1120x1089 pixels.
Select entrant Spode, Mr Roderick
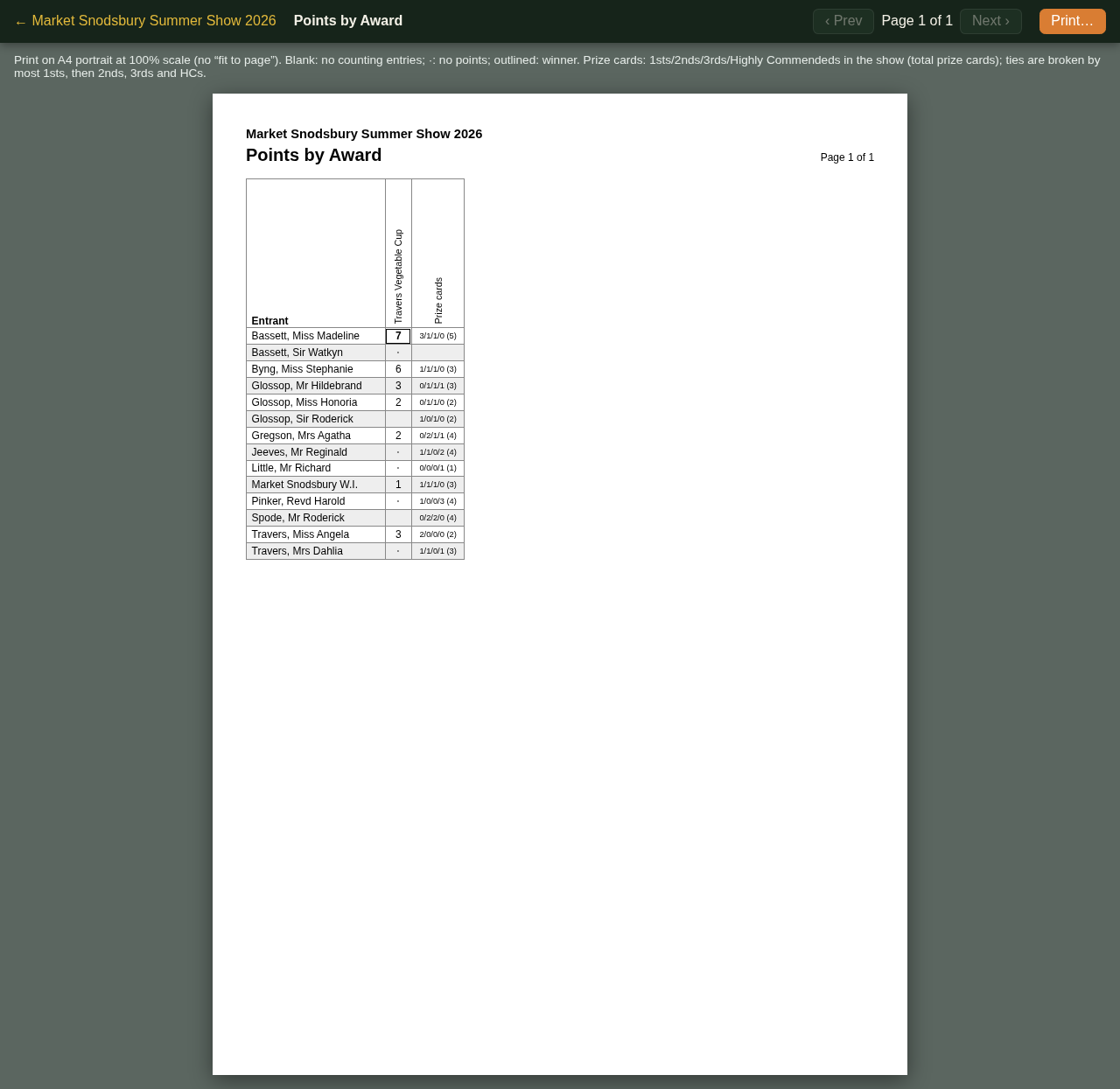(x=316, y=518)
